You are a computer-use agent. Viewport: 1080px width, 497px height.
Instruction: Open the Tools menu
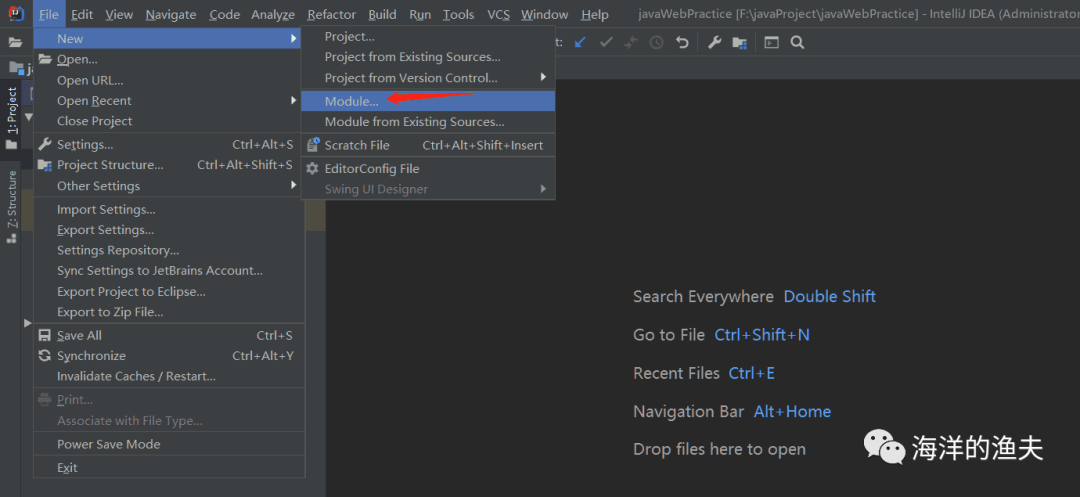click(459, 14)
